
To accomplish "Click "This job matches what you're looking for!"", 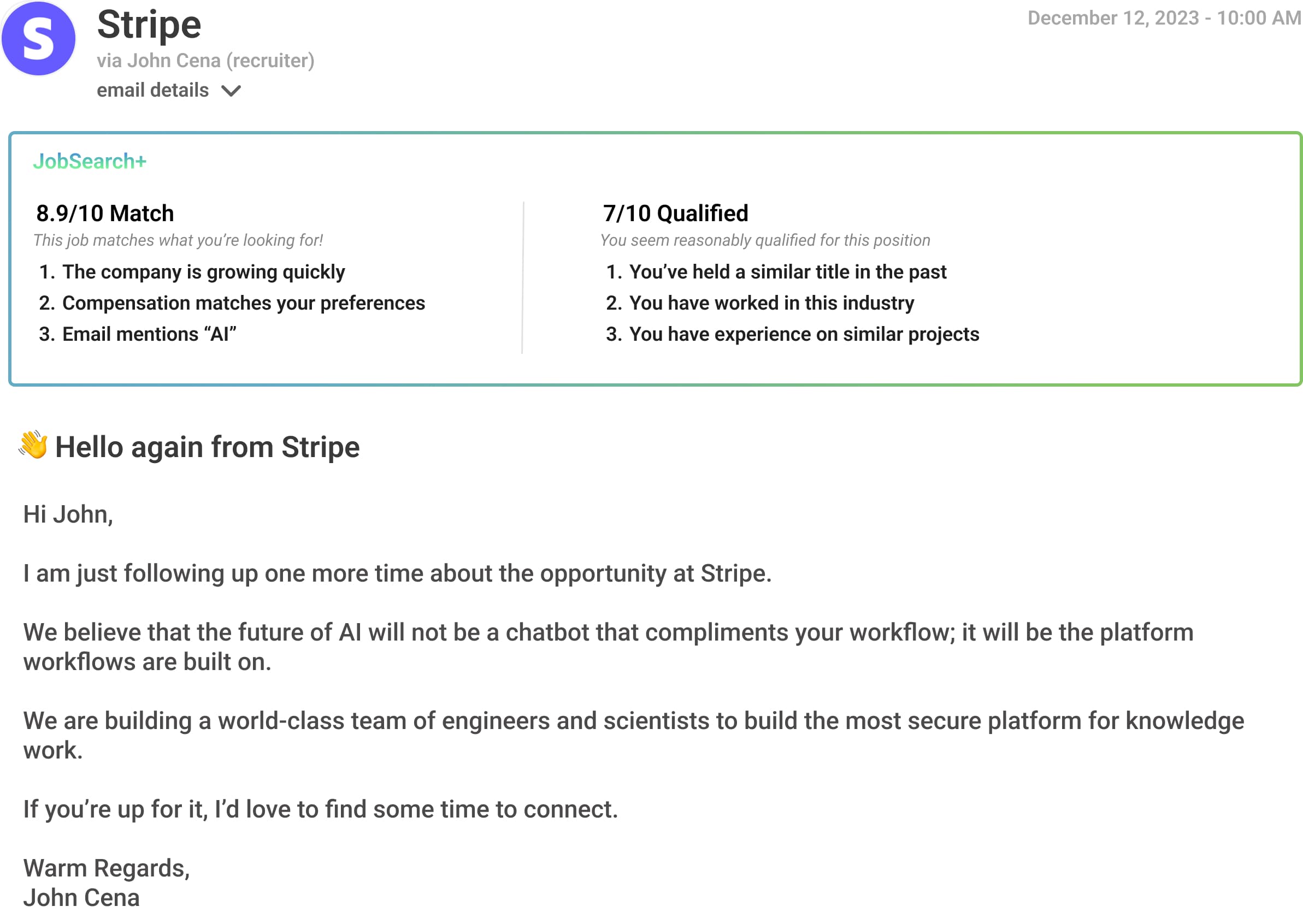I will point(178,240).
